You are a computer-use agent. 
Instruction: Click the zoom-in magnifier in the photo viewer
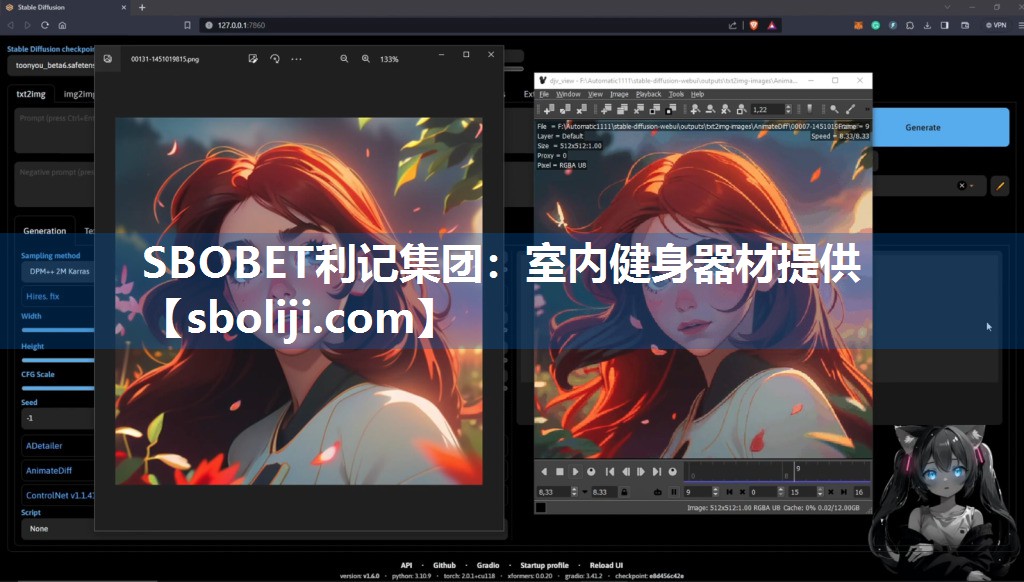coord(366,59)
